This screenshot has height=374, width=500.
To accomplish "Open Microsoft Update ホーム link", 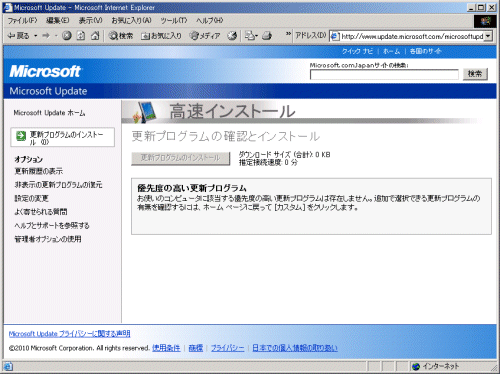I will pyautogui.click(x=49, y=113).
